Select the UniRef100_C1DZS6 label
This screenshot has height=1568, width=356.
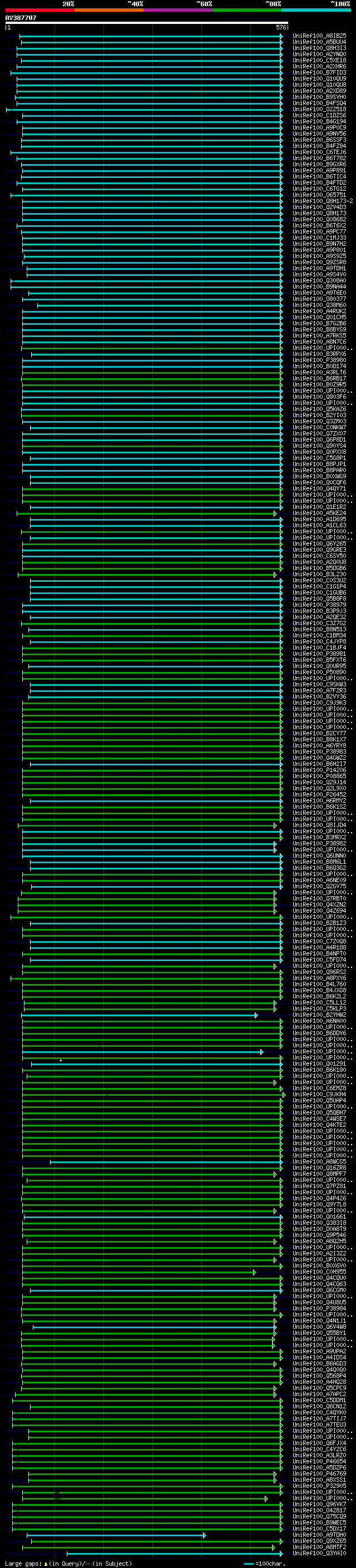pyautogui.click(x=319, y=116)
